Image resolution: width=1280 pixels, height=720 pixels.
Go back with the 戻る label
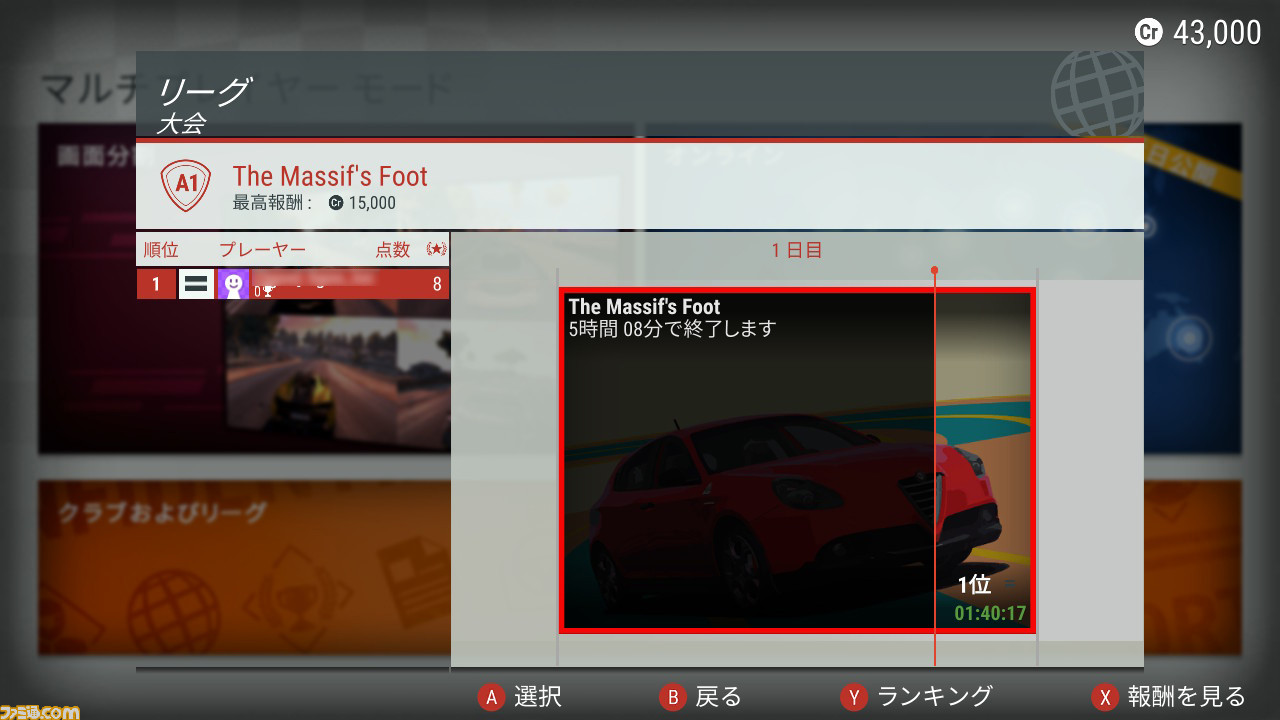(x=719, y=697)
